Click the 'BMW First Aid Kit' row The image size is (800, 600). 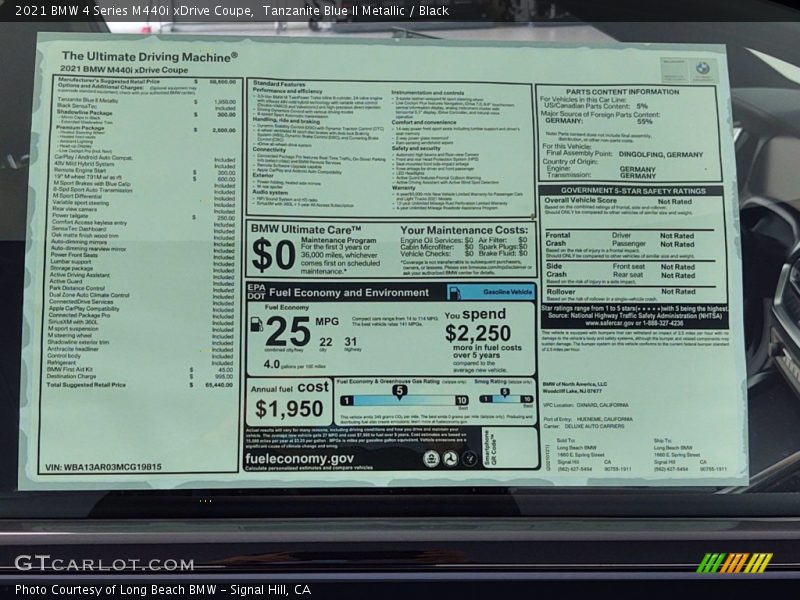tap(140, 369)
